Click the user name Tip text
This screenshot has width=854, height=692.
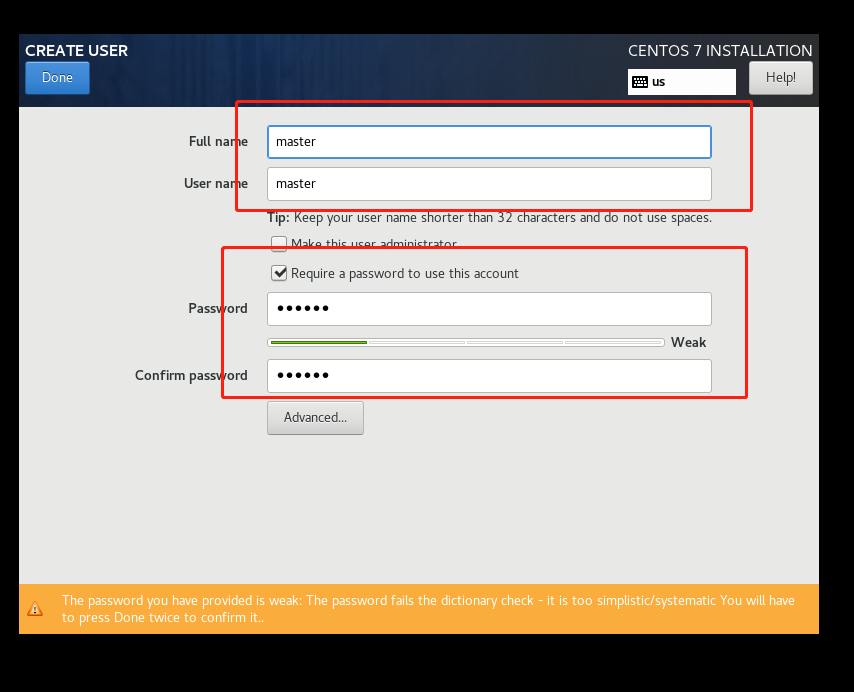[489, 218]
